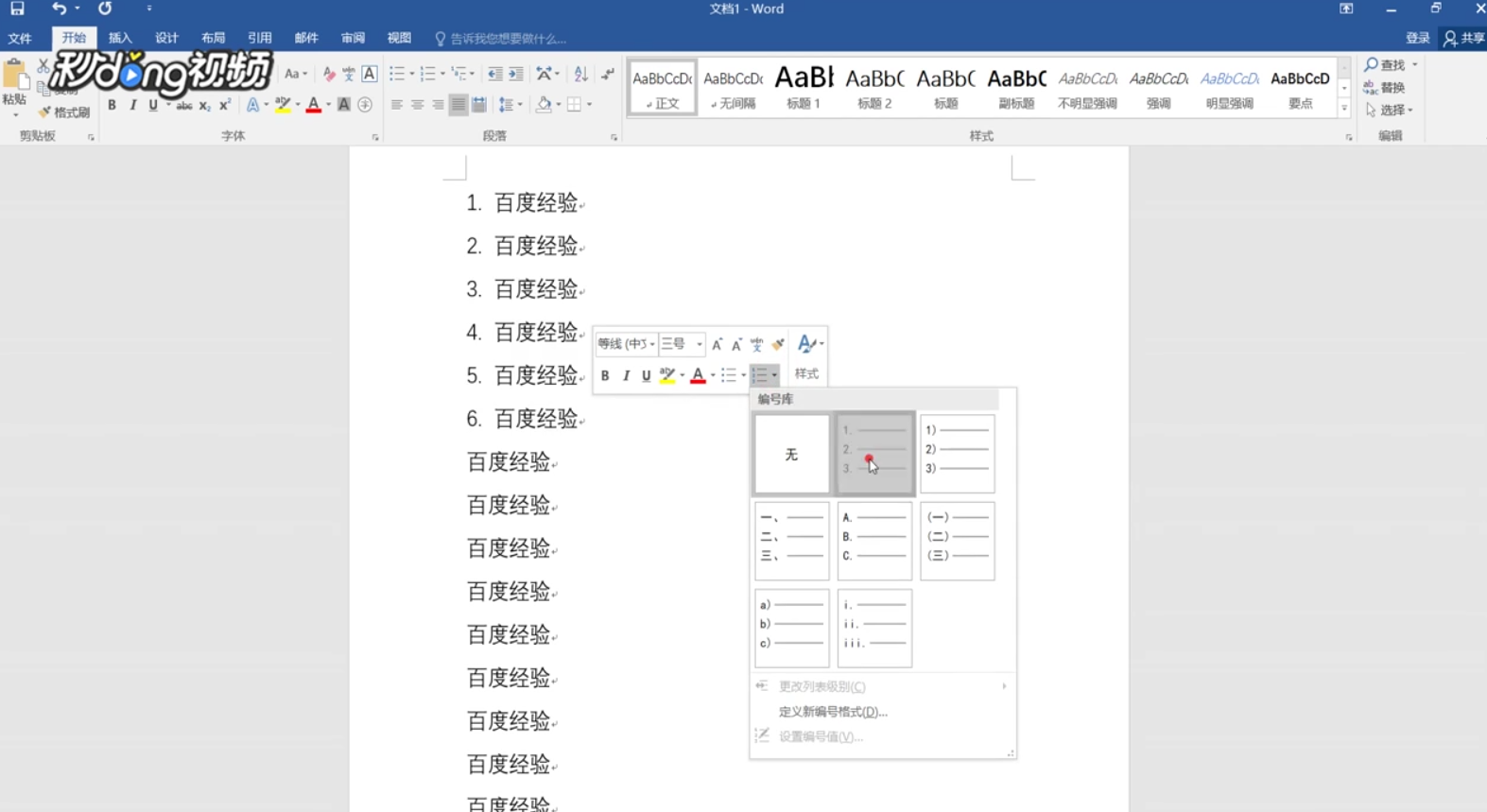Viewport: 1487px width, 812px height.
Task: Click the Undo arrow in quick access toolbar
Action: click(x=59, y=9)
